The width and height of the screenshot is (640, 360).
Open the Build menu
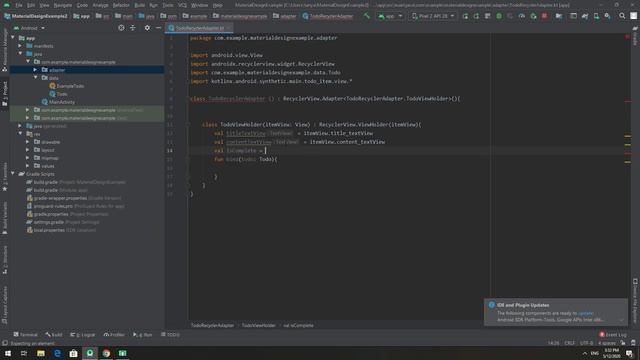click(x=140, y=5)
